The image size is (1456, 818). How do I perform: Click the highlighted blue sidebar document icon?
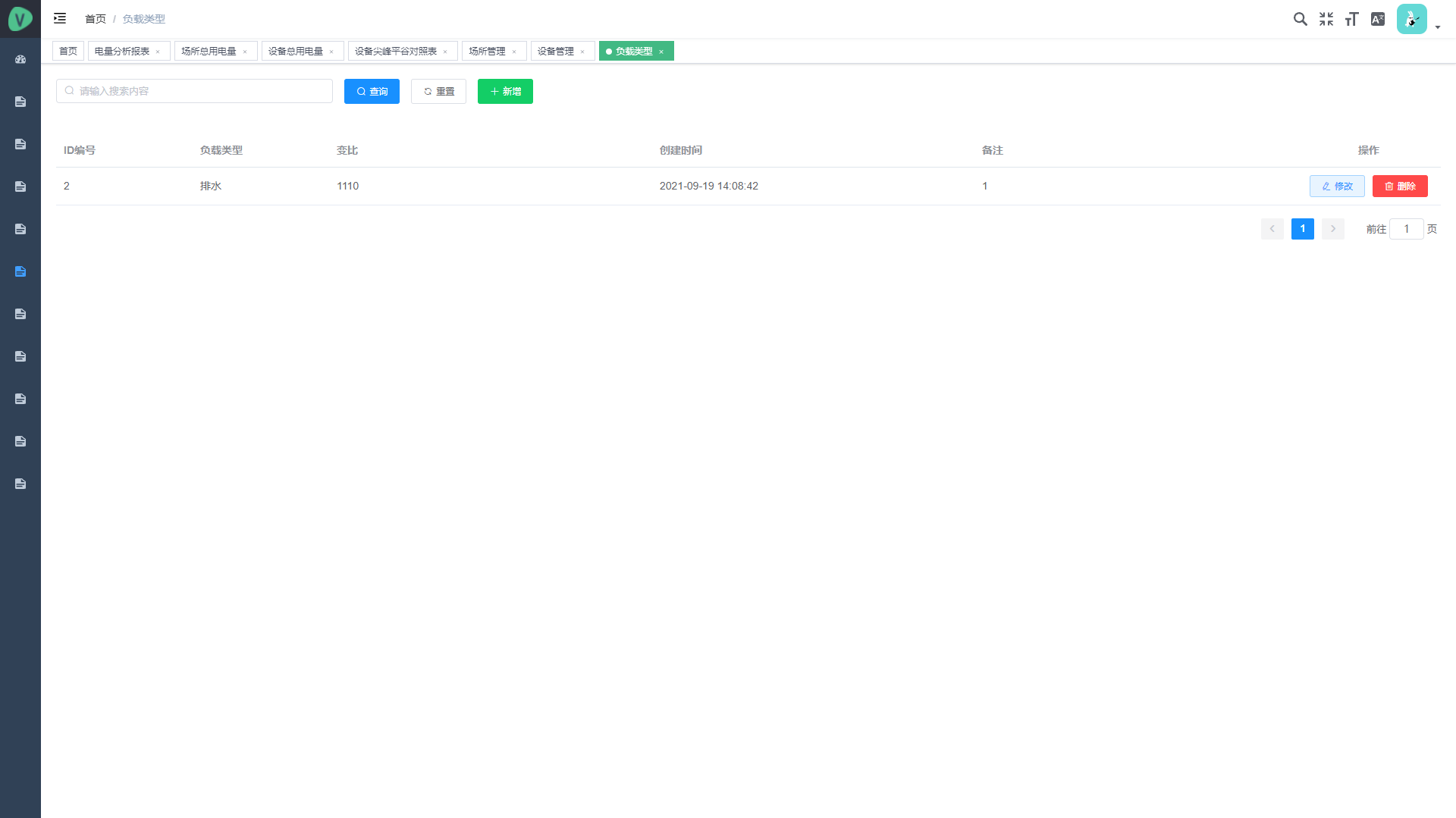point(20,271)
